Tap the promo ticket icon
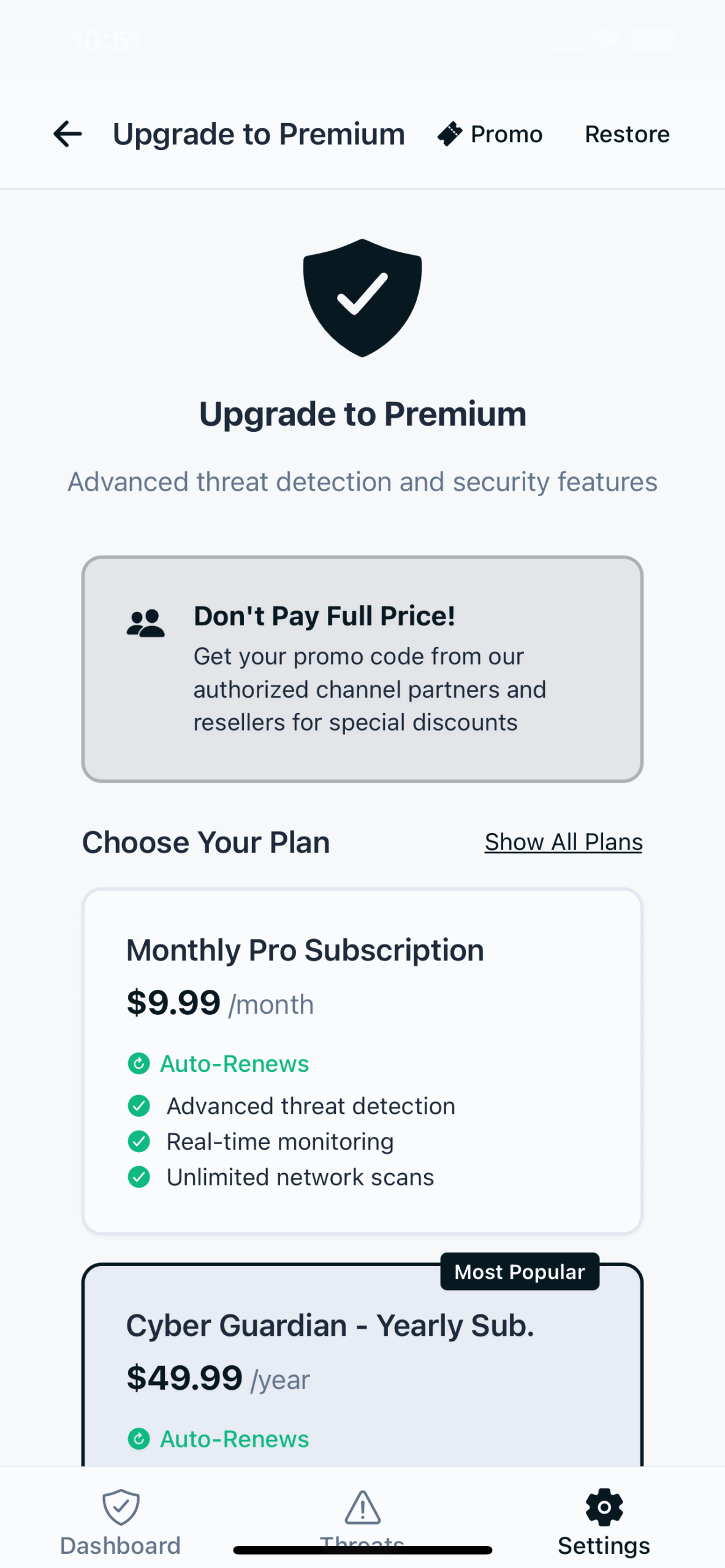The image size is (725, 1568). (x=450, y=134)
